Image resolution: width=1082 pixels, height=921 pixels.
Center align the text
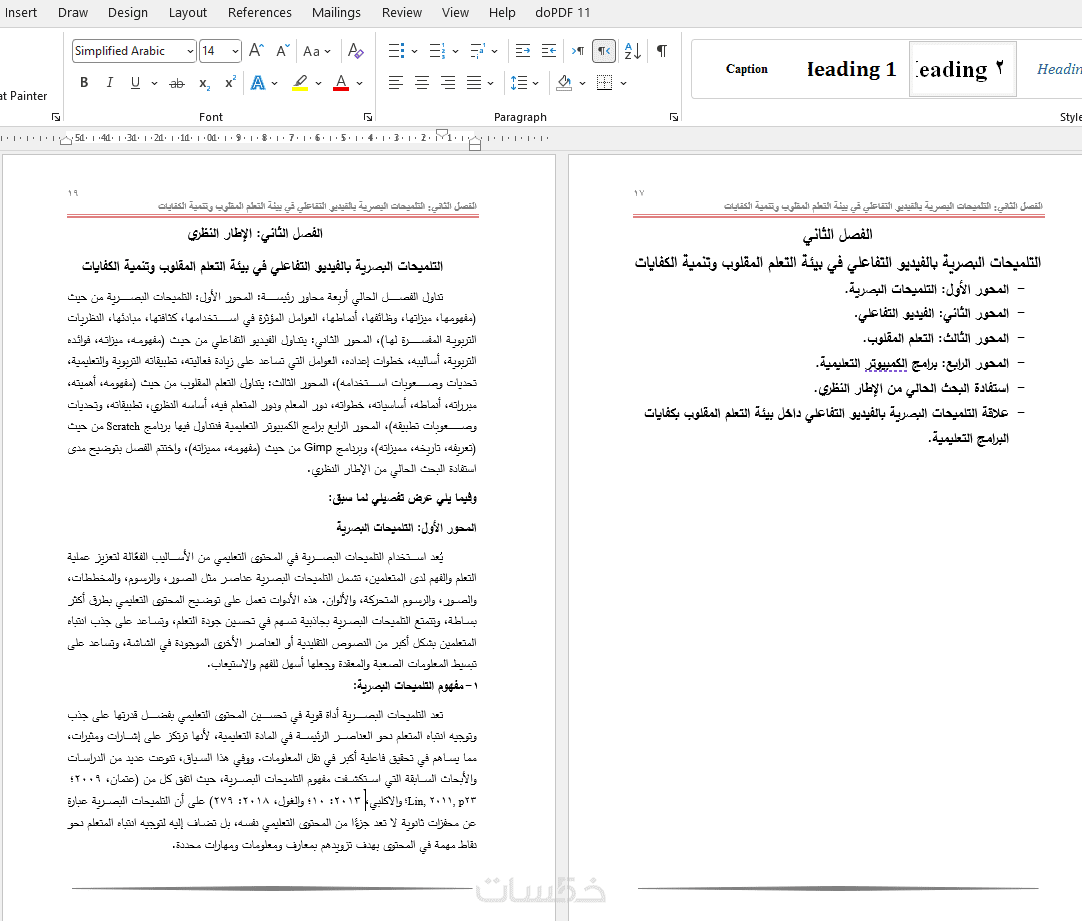(x=422, y=83)
